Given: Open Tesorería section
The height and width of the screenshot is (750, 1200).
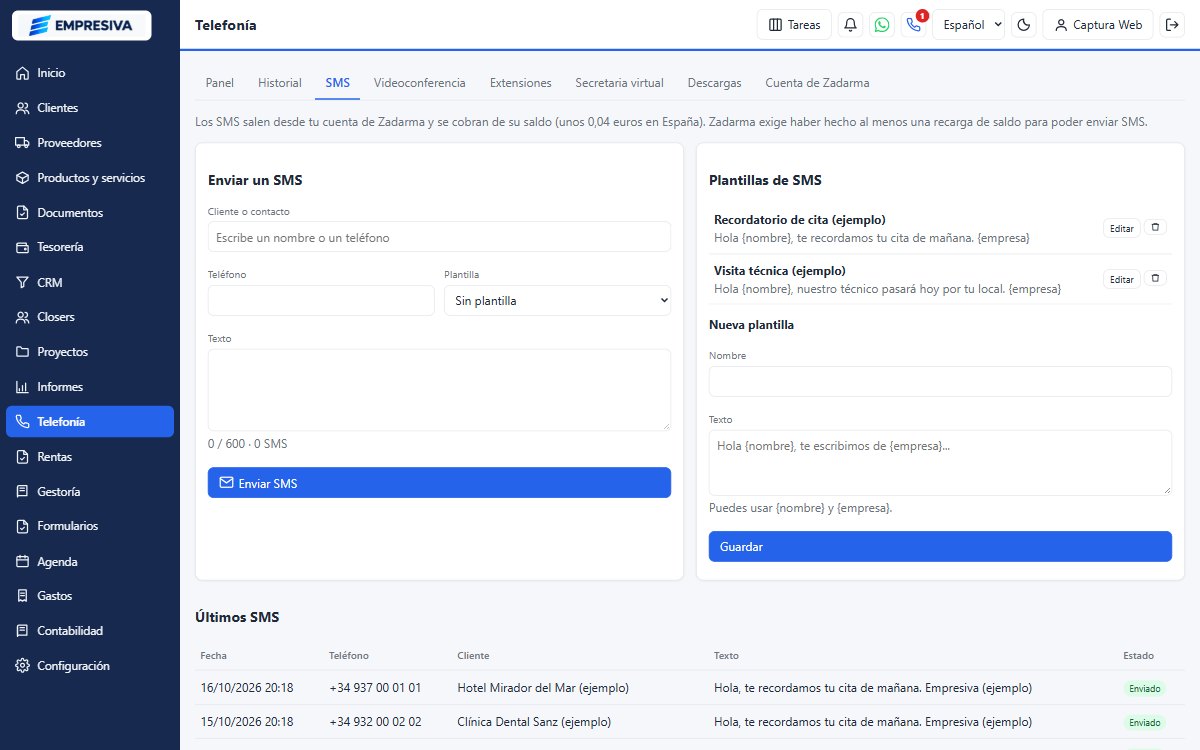Looking at the screenshot, I should pos(90,247).
